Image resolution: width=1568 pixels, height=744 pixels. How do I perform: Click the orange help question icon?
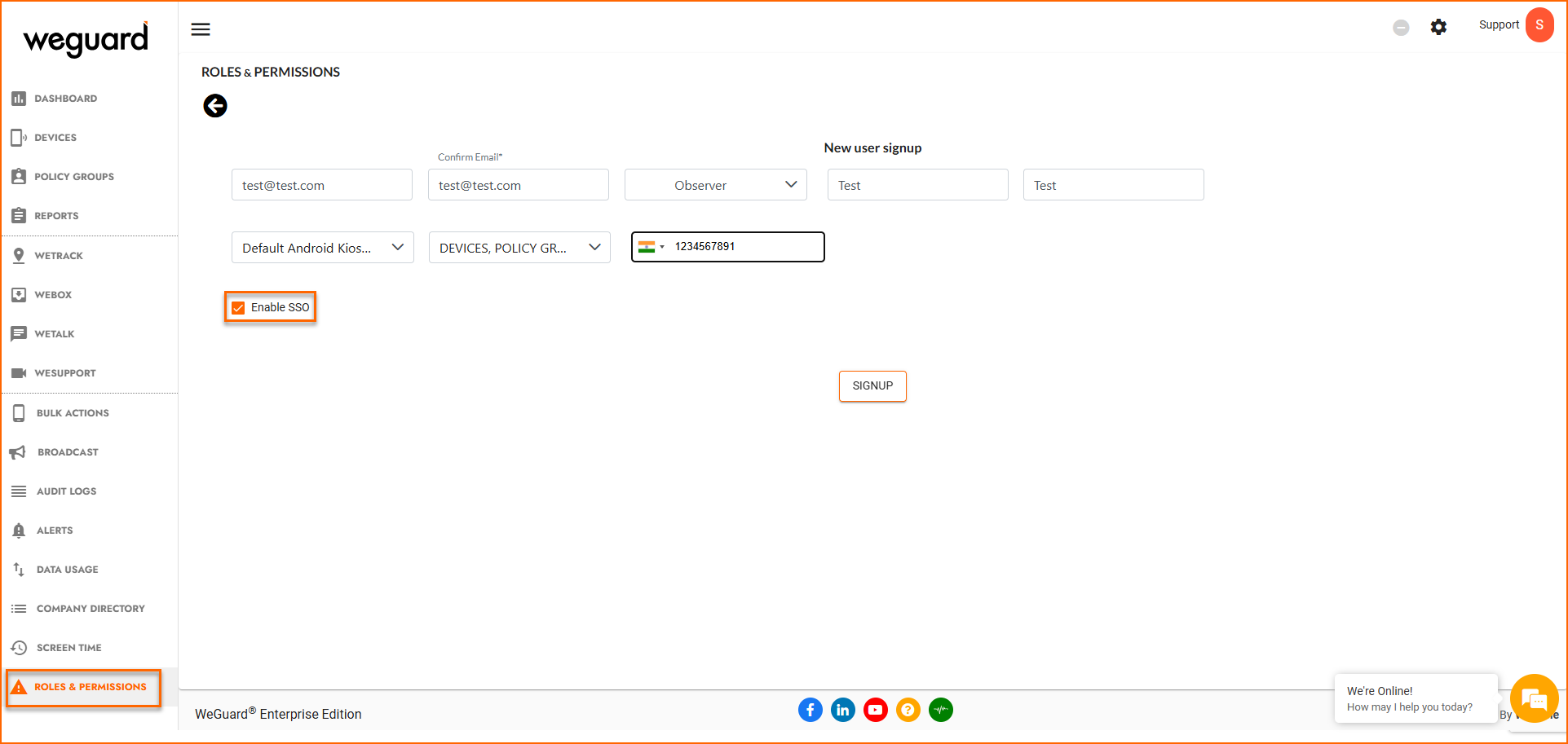[x=908, y=710]
